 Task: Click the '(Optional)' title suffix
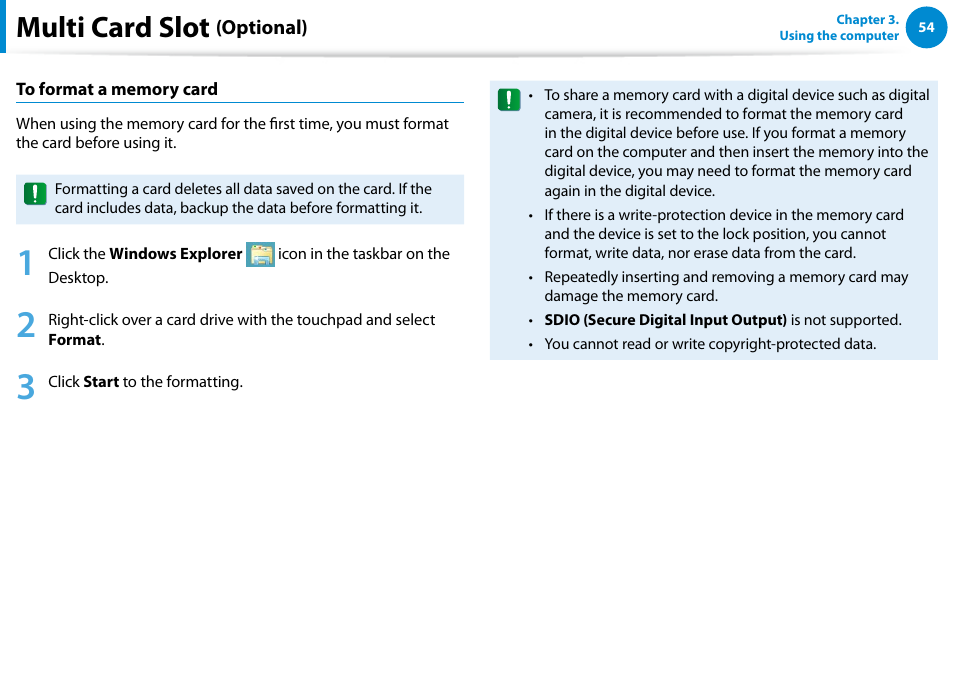point(262,28)
